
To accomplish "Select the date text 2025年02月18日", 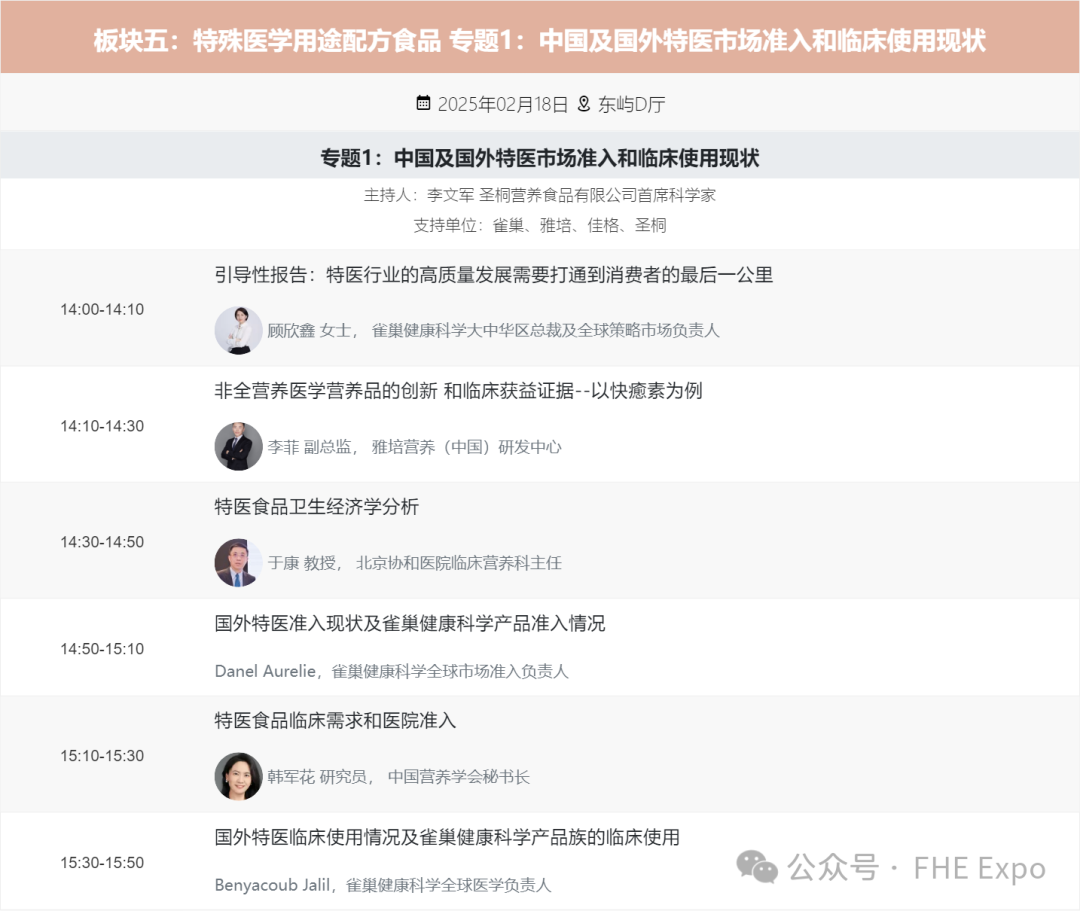I will click(503, 104).
